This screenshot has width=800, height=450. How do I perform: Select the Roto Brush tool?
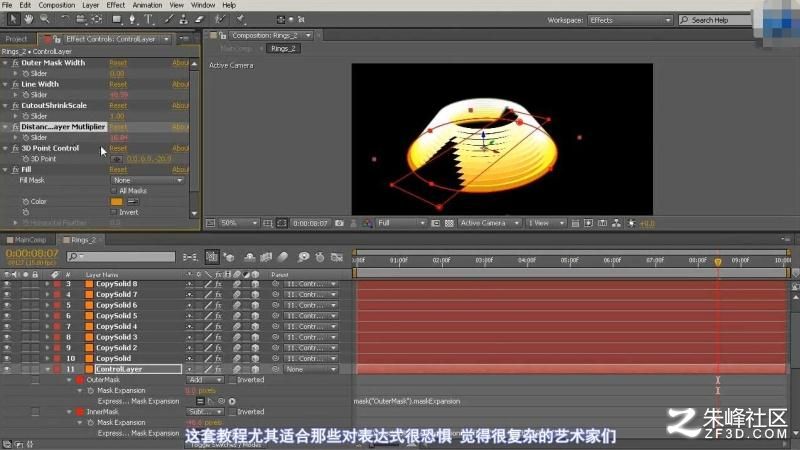220,19
